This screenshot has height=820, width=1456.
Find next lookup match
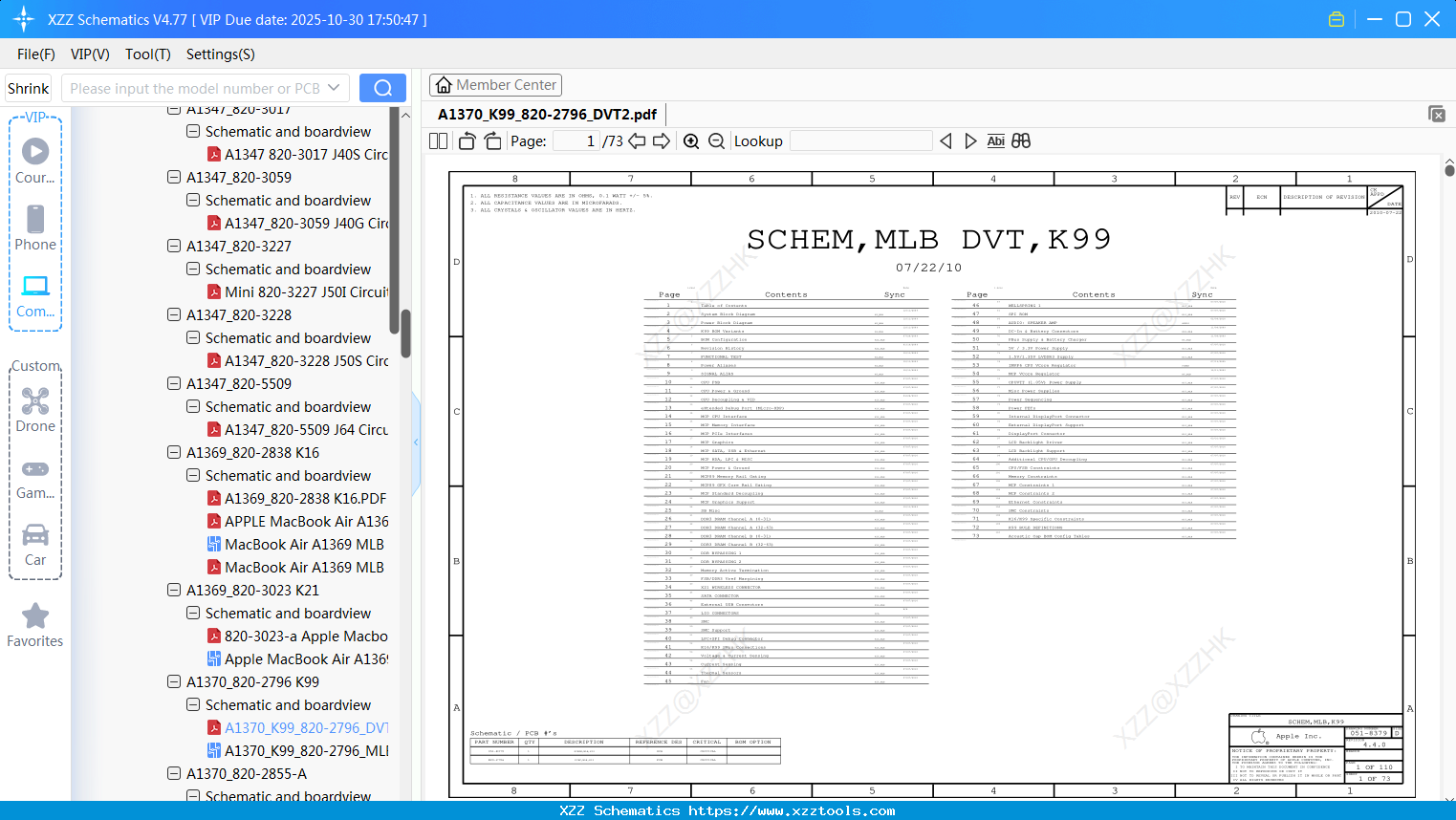click(x=970, y=140)
